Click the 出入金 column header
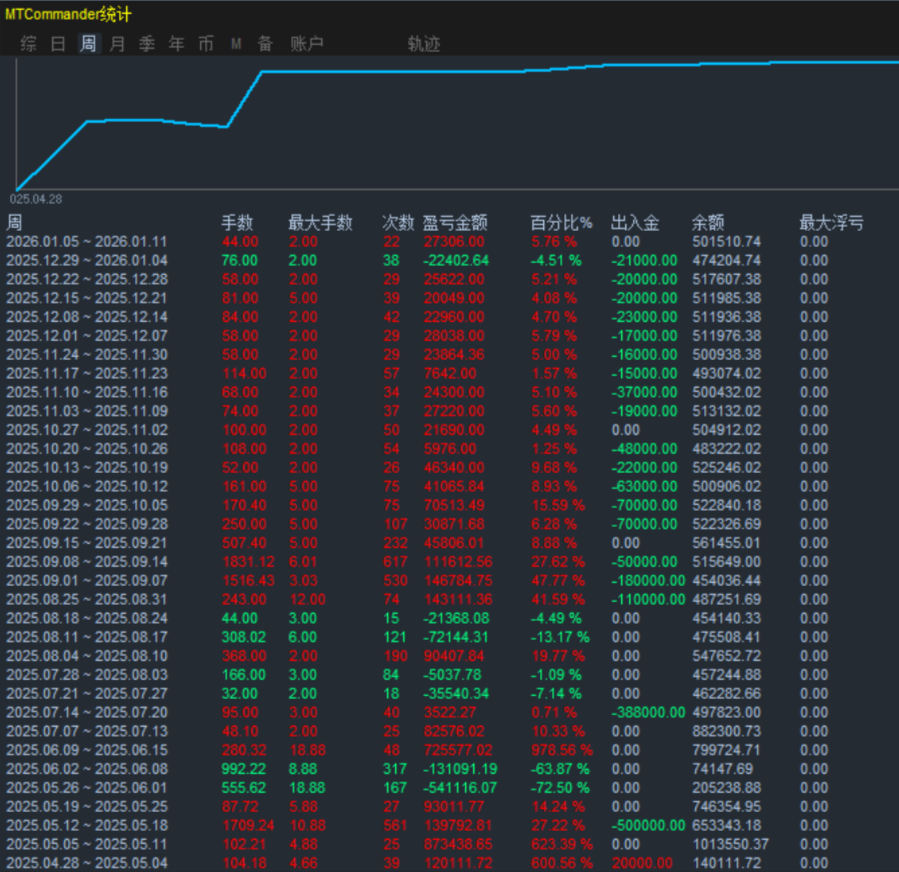 tap(635, 223)
